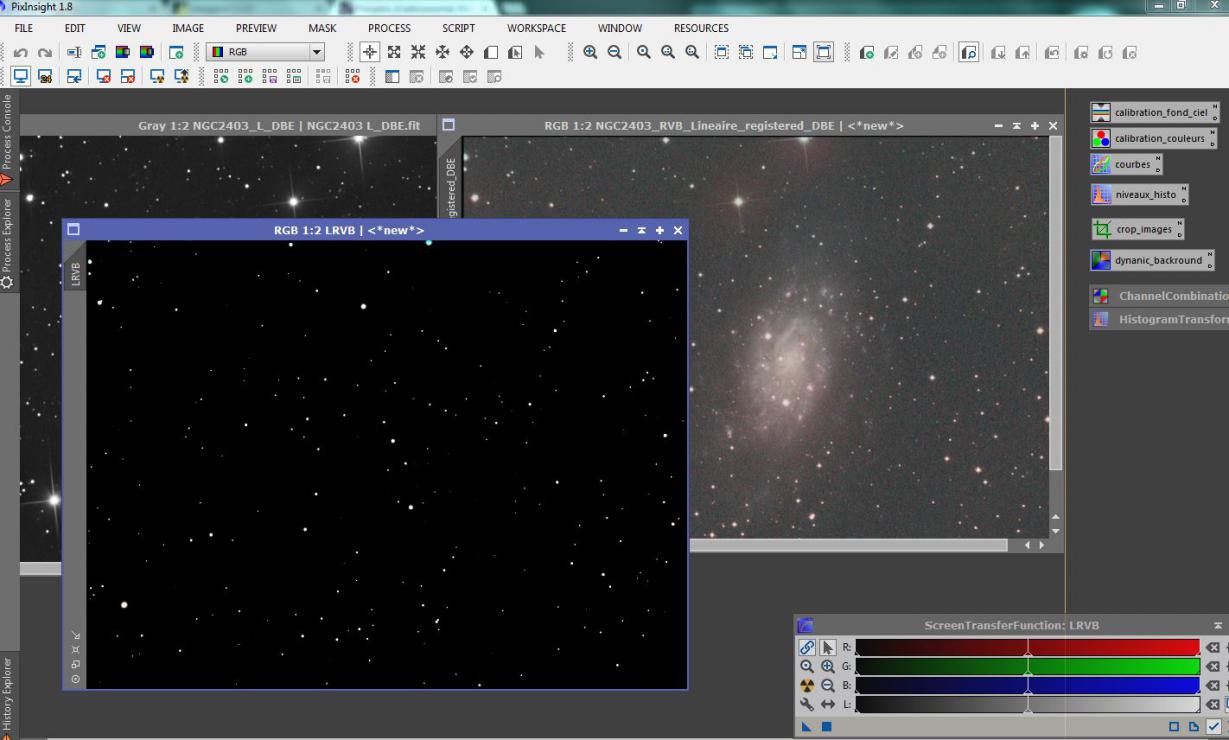Click the STF wrench settings icon
This screenshot has width=1229, height=740.
point(806,704)
